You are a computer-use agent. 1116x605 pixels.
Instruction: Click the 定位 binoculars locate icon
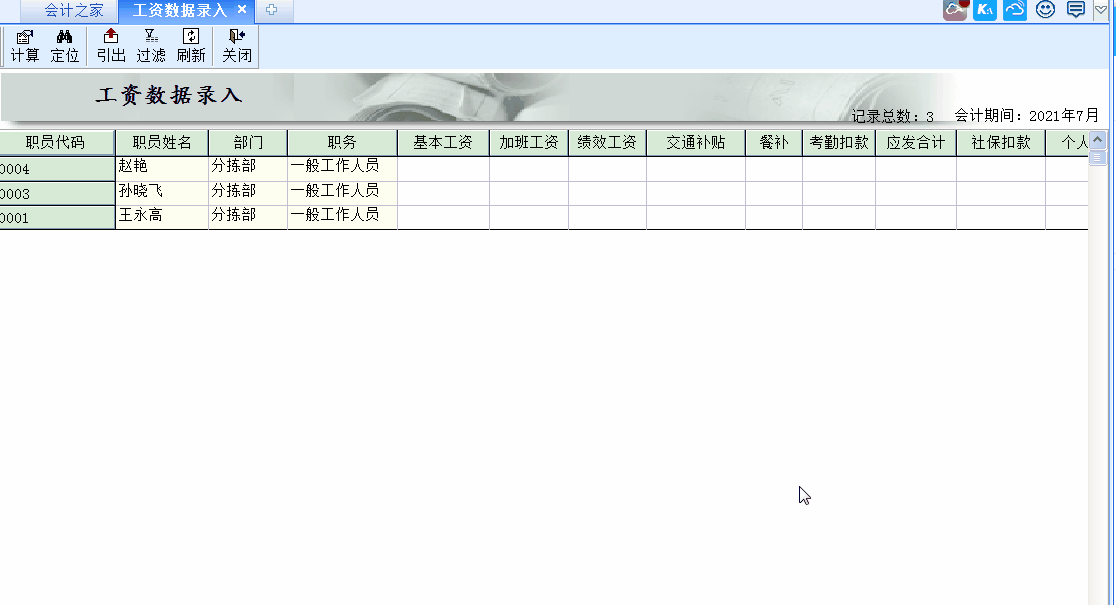tap(64, 45)
